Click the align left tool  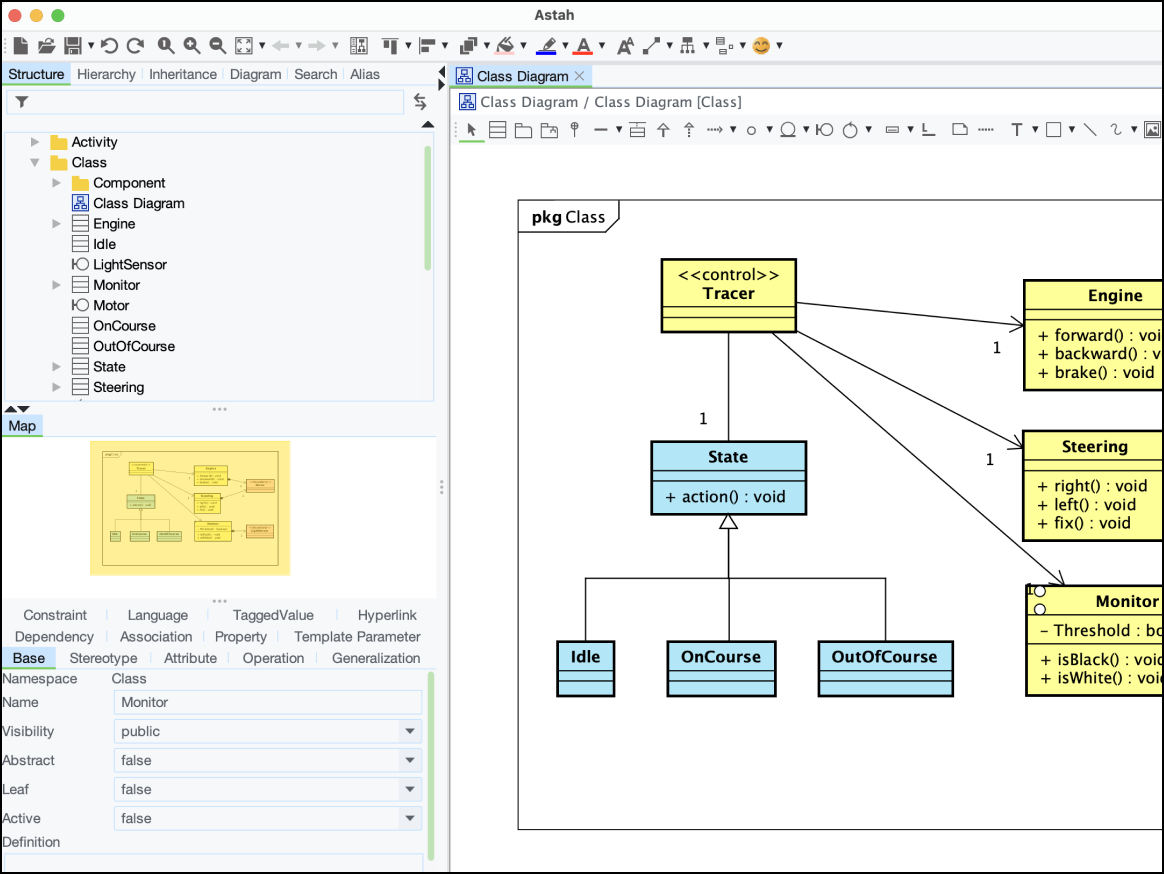(427, 46)
